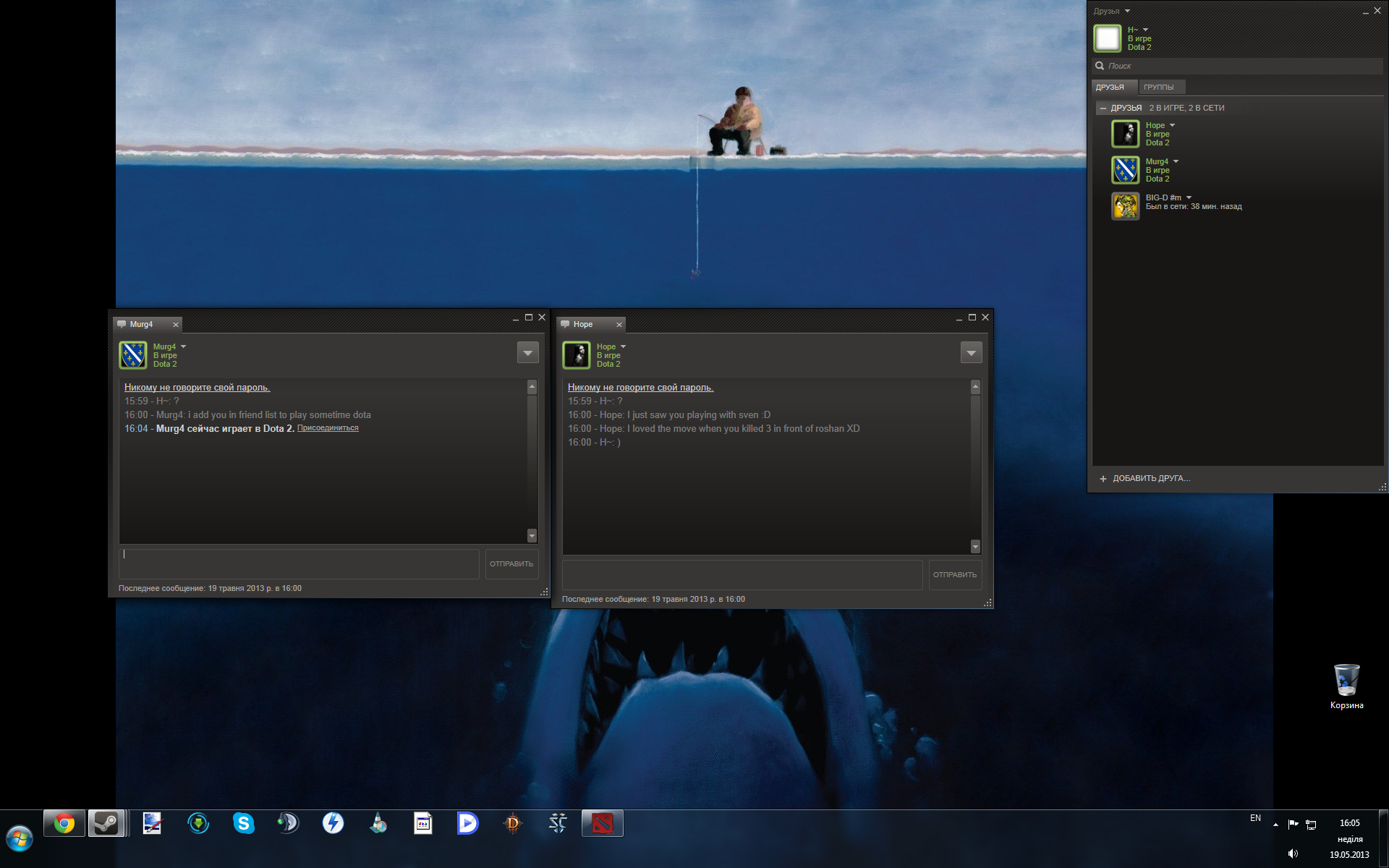The height and width of the screenshot is (868, 1389).
Task: Open the blue lightning bolt taskbar app
Action: click(x=333, y=823)
